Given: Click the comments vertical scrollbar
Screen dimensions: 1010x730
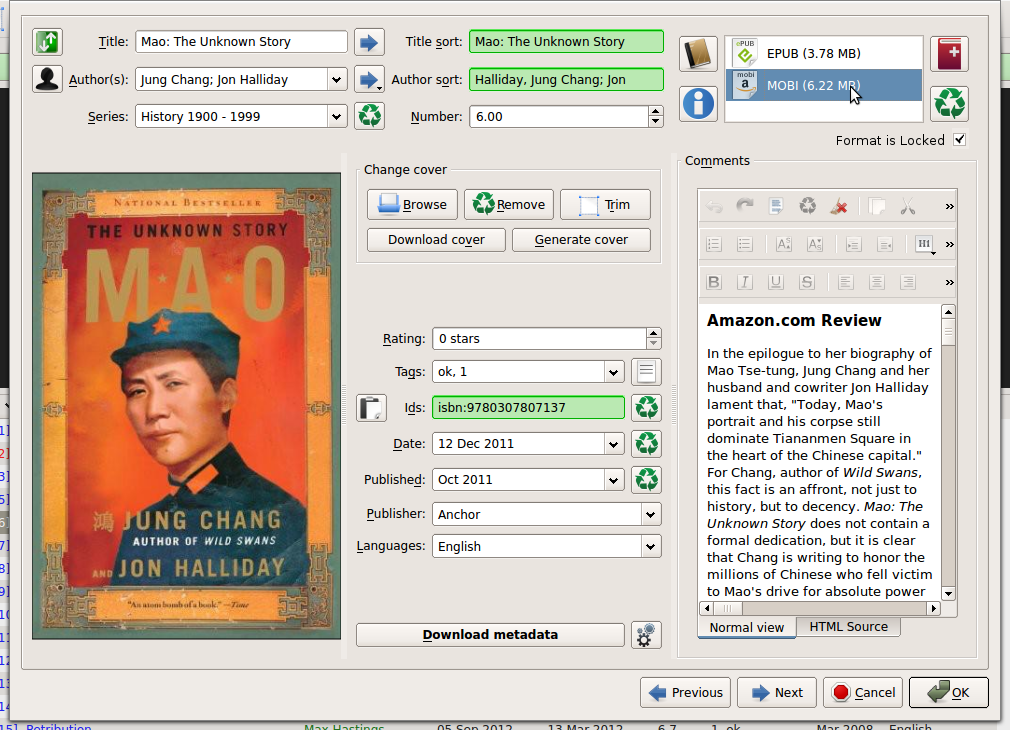Looking at the screenshot, I should pyautogui.click(x=948, y=452).
